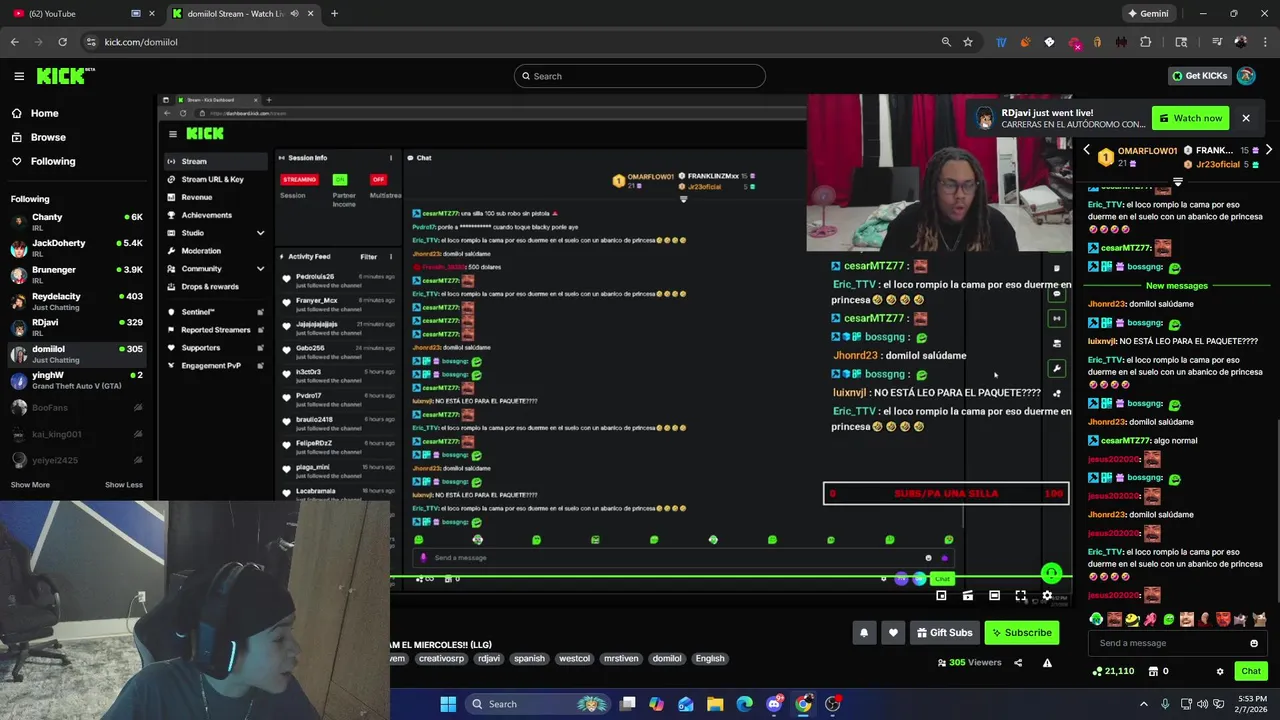The height and width of the screenshot is (720, 1280).
Task: Share the stream via share icon
Action: pos(1018,662)
